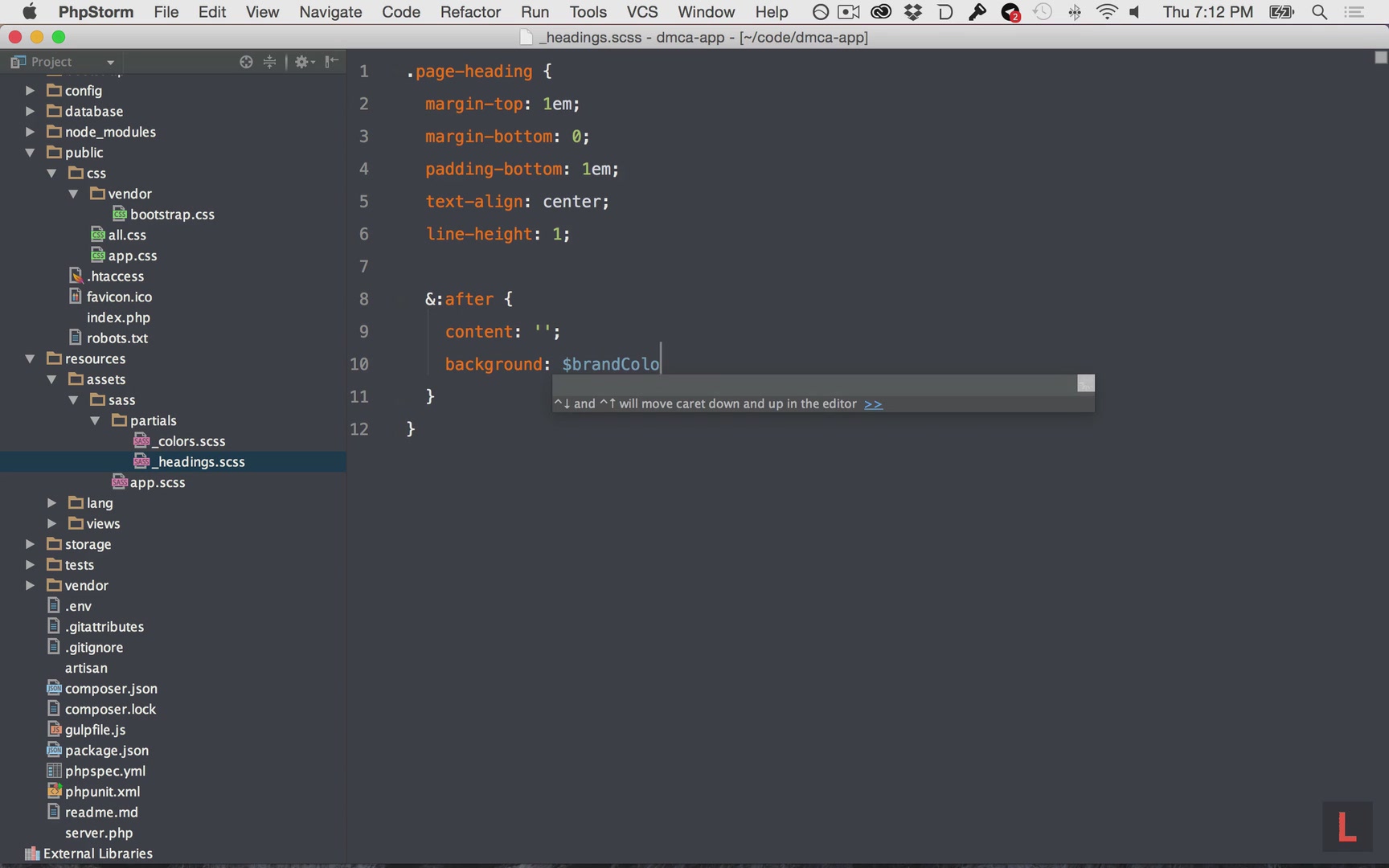Screen dimensions: 1389x868
Task: Open the macOS Notification Center icon
Action: (1354, 12)
